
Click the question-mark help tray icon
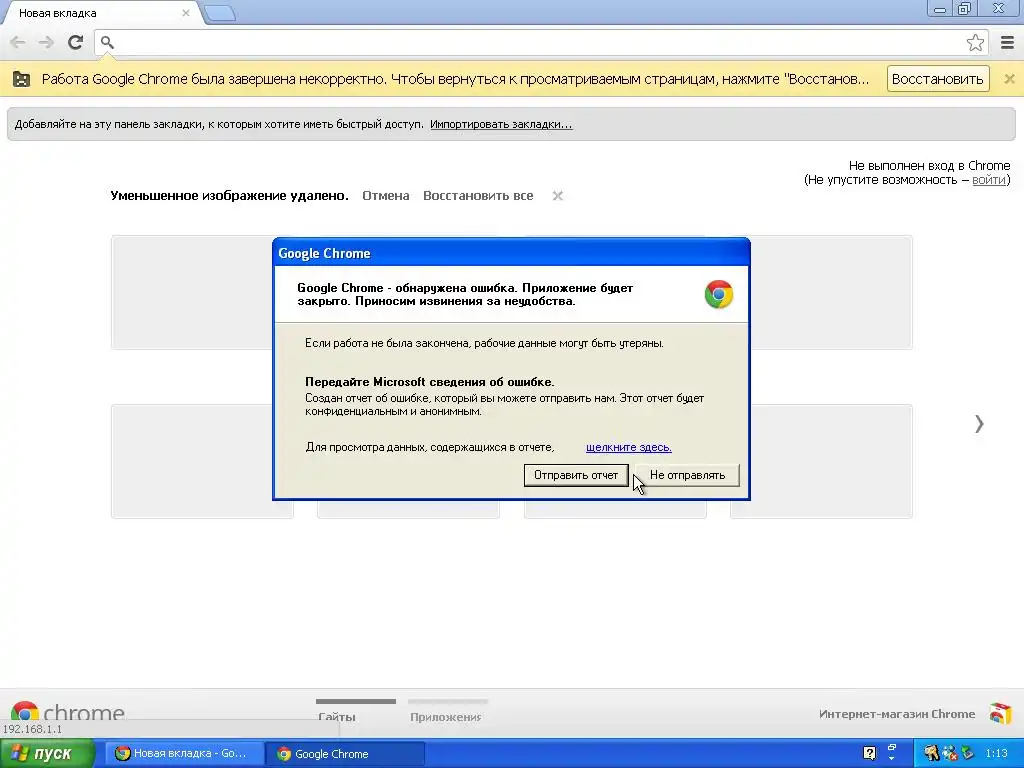coord(869,753)
